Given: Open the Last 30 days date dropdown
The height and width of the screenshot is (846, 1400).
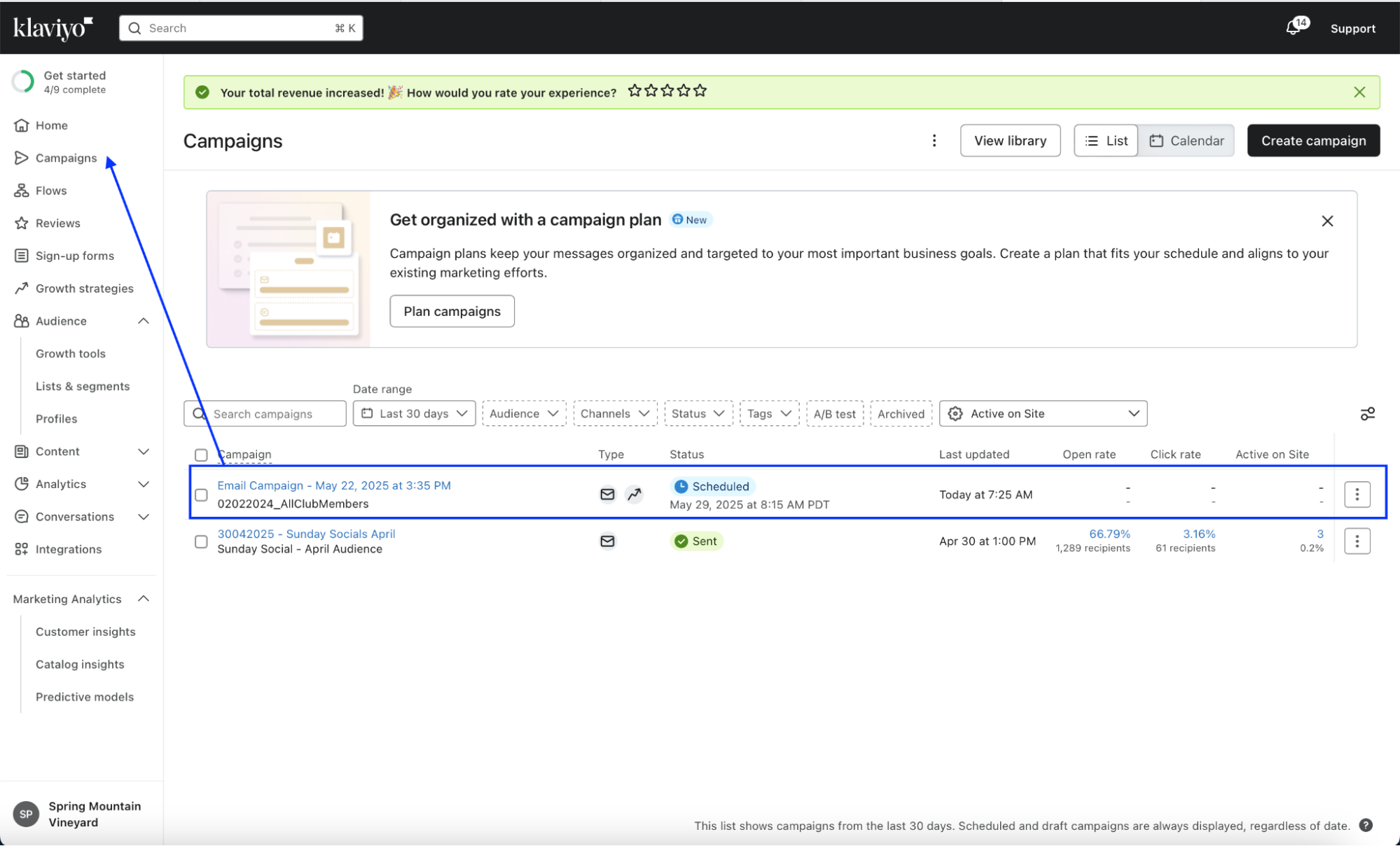Looking at the screenshot, I should coord(414,414).
